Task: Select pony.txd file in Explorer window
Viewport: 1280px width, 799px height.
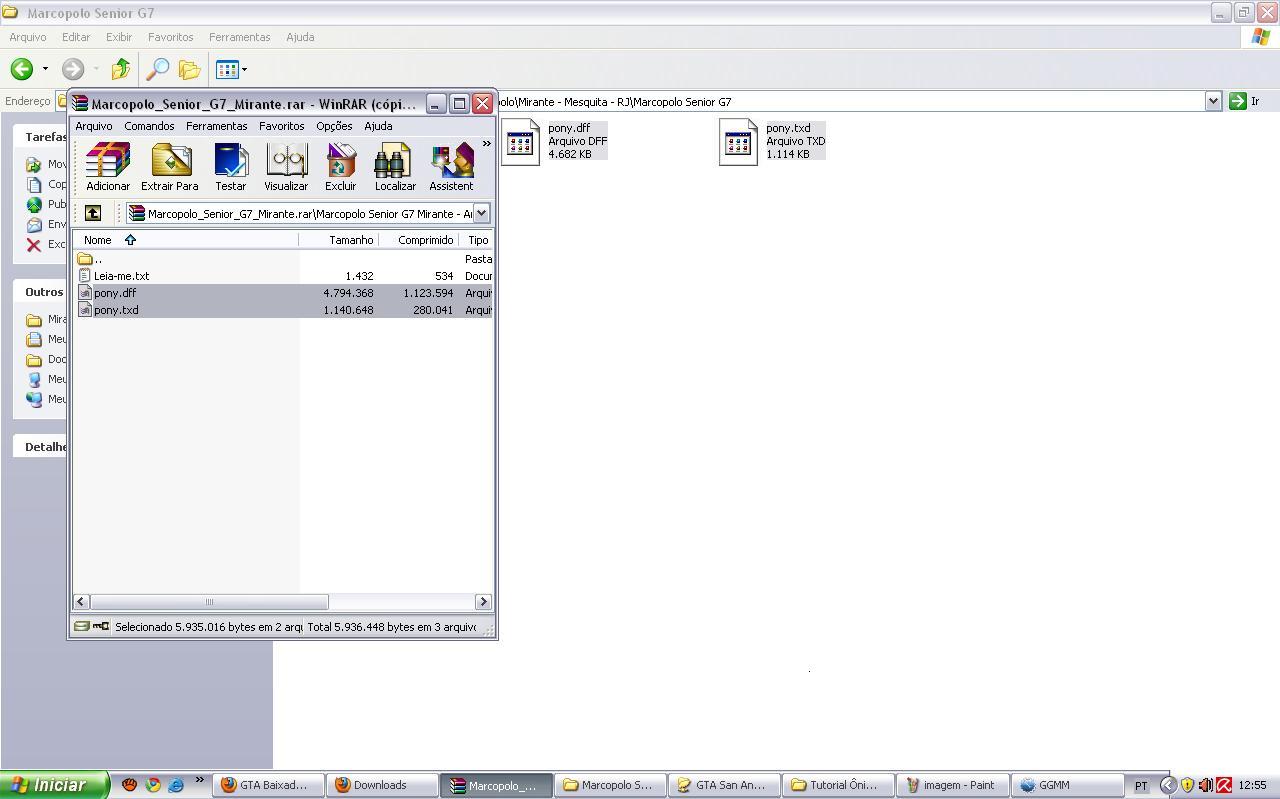Action: [x=773, y=141]
